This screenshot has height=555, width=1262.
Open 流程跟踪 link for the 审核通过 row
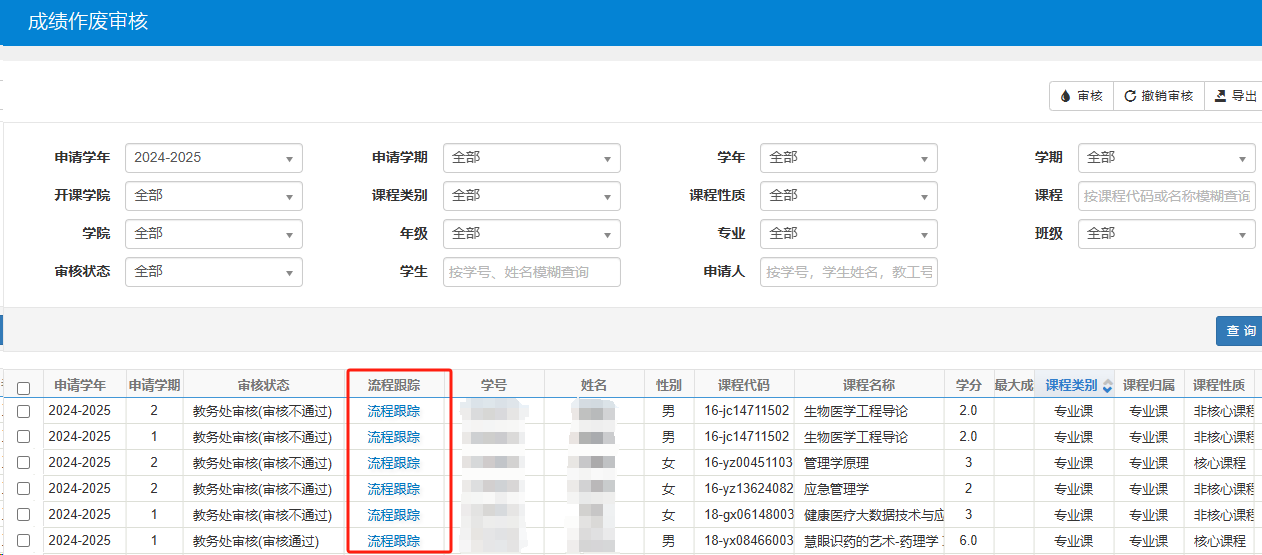[x=394, y=541]
